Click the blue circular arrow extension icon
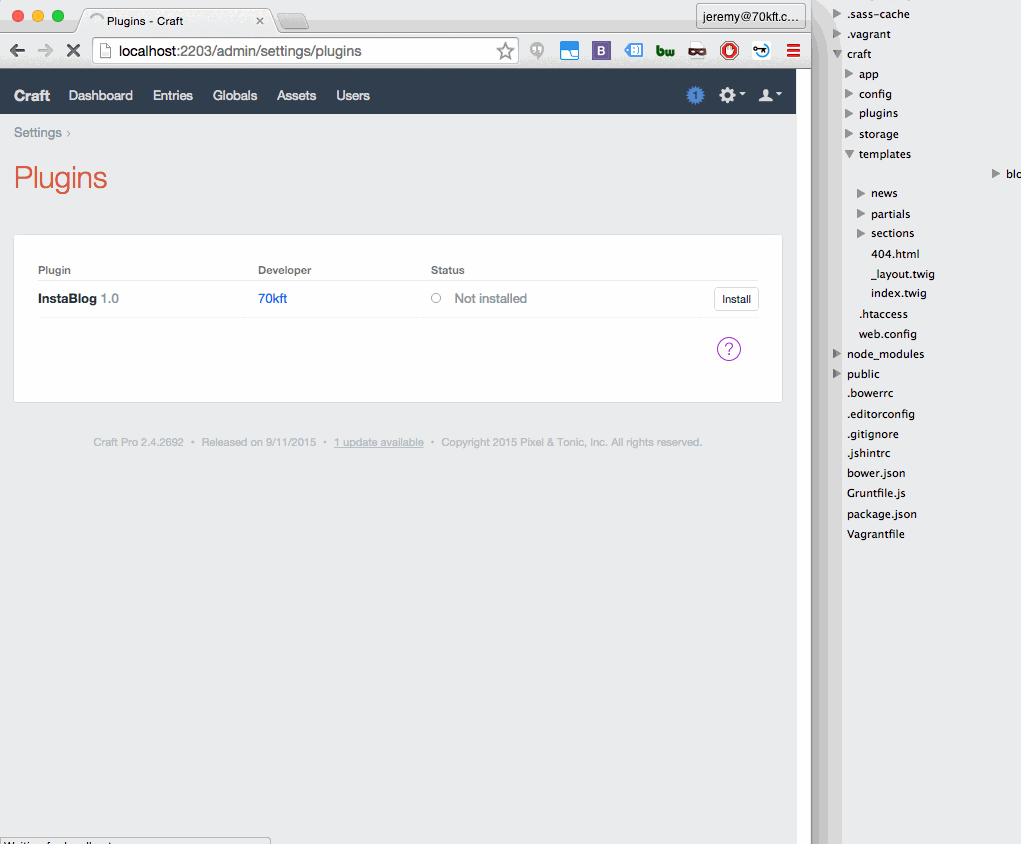Screen dimensions: 1021x844 tap(761, 50)
